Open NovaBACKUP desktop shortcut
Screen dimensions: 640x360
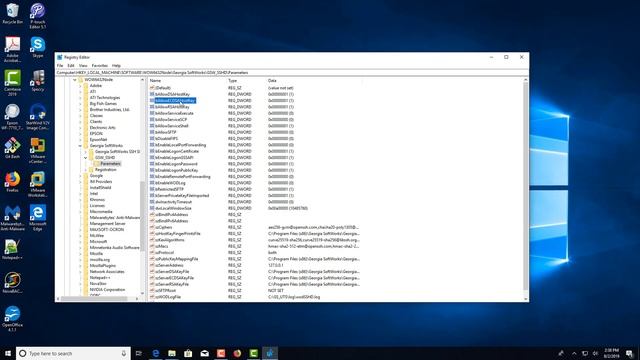[x=12, y=283]
